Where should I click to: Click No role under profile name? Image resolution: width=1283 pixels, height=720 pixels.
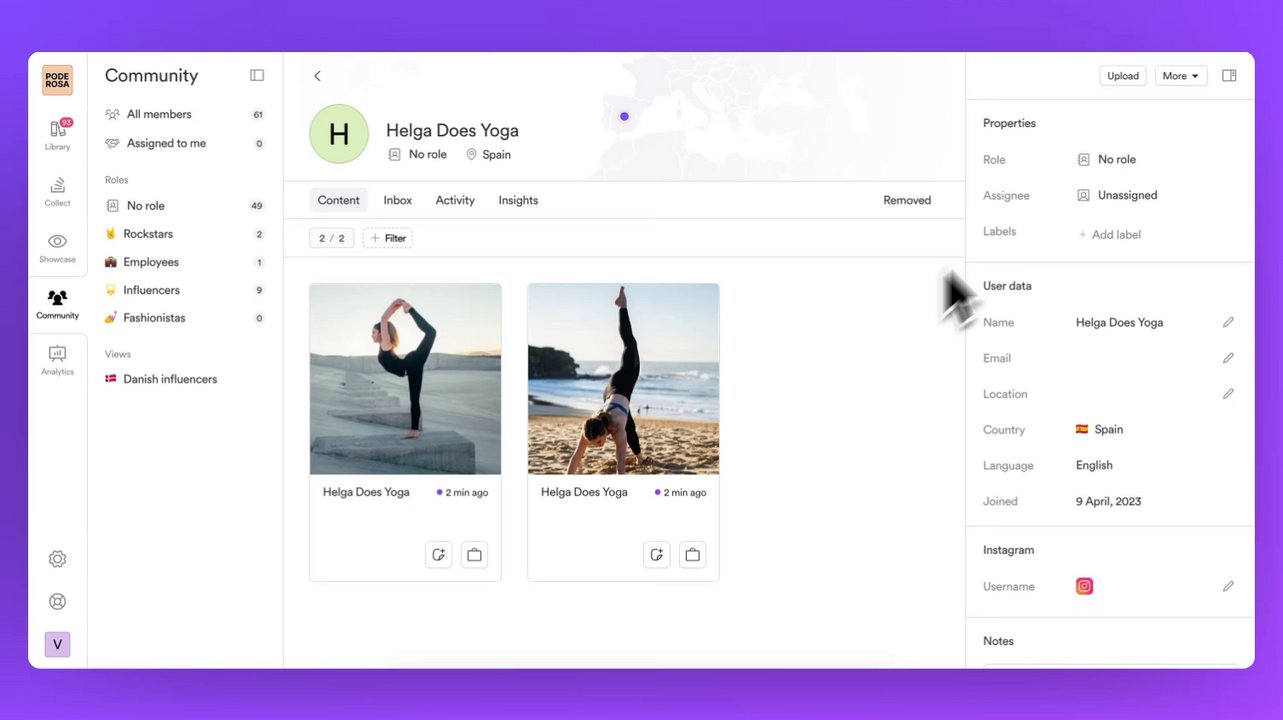[x=417, y=154]
